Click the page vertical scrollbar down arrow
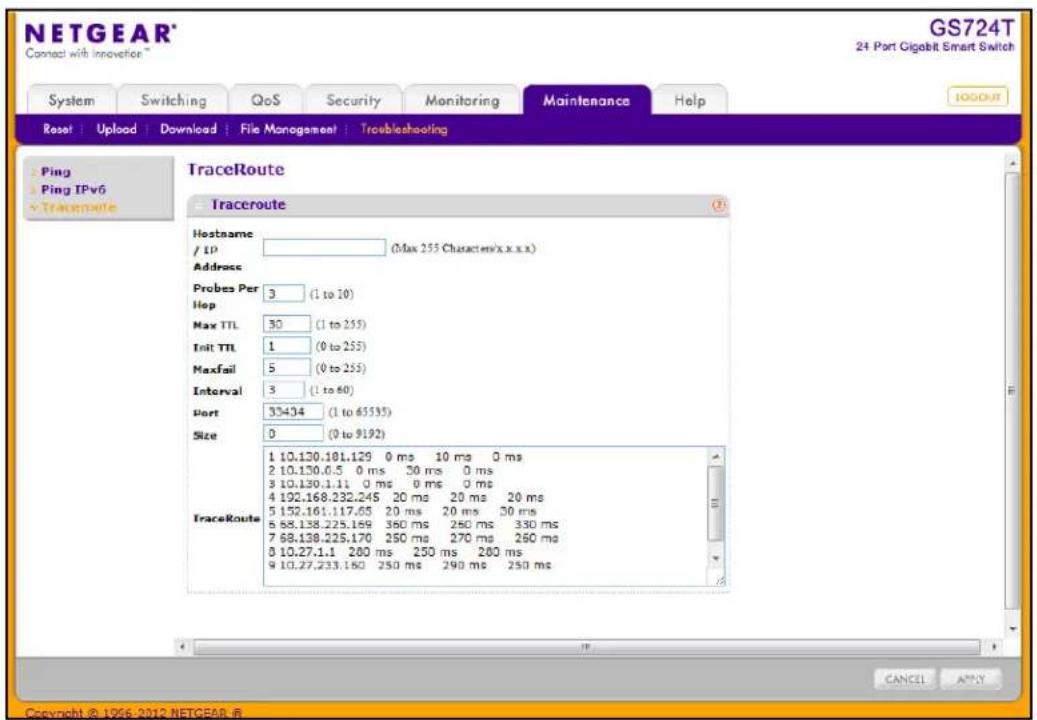The height and width of the screenshot is (720, 1037). point(1013,629)
